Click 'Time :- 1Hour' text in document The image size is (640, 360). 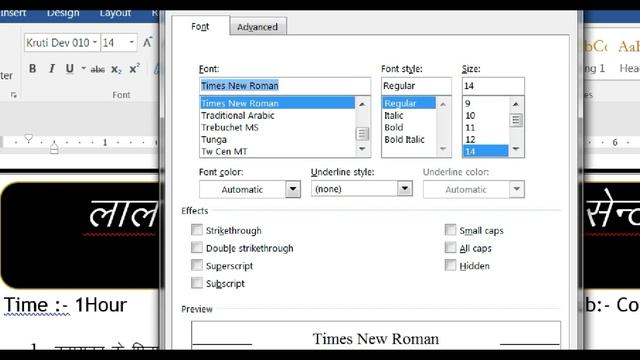65,305
